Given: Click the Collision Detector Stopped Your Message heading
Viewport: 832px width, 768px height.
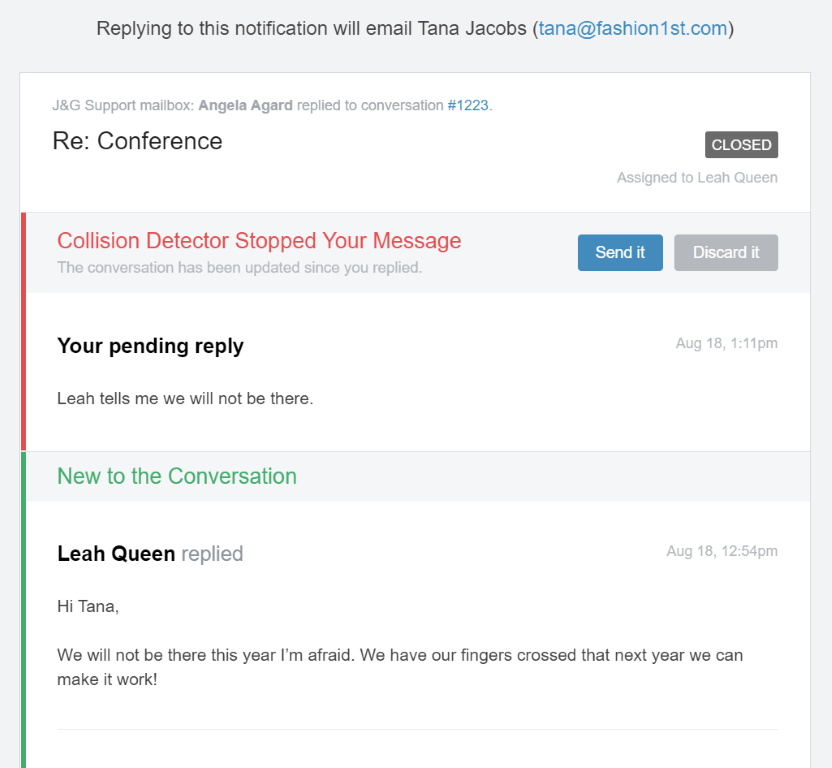Looking at the screenshot, I should [259, 241].
